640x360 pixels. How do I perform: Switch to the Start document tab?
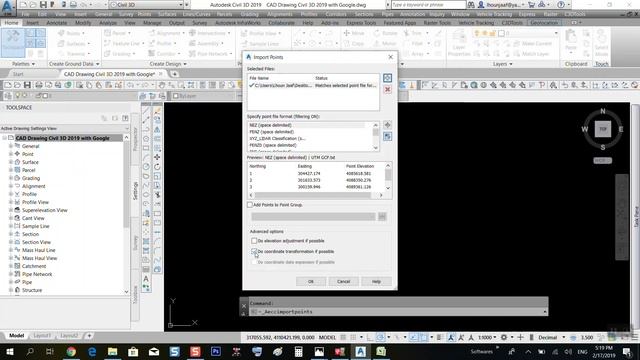(x=18, y=74)
